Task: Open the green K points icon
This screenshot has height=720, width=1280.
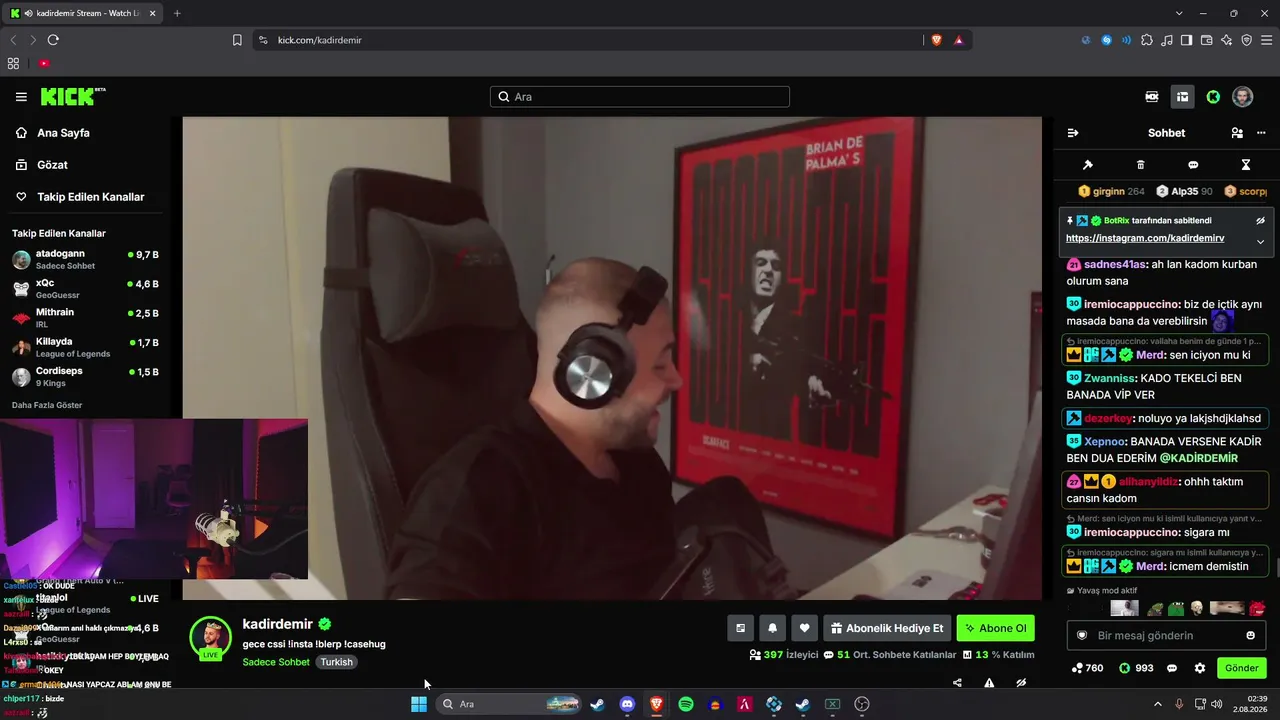Action: [1213, 97]
